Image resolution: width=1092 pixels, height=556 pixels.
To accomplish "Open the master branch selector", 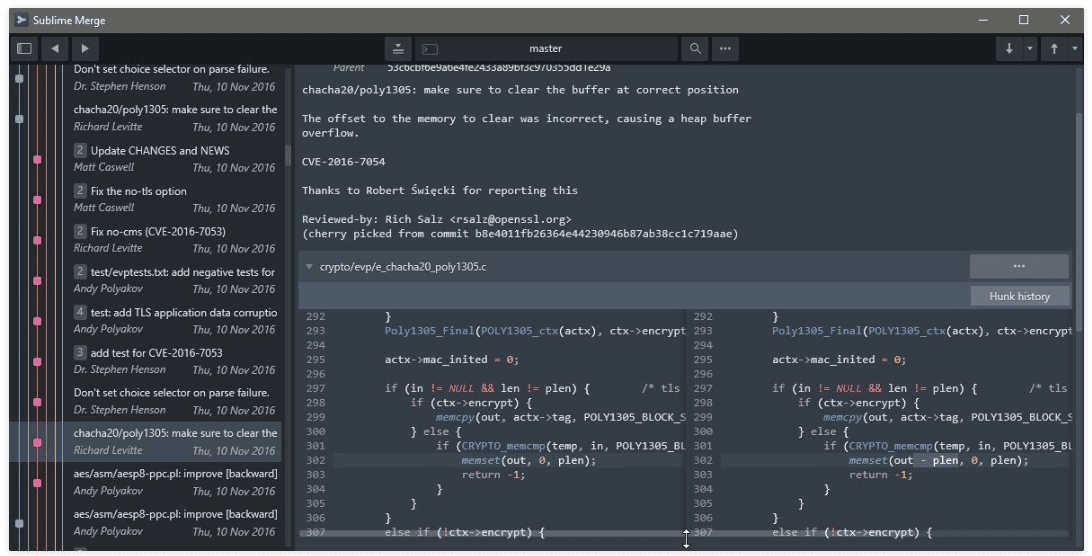I will (x=546, y=49).
